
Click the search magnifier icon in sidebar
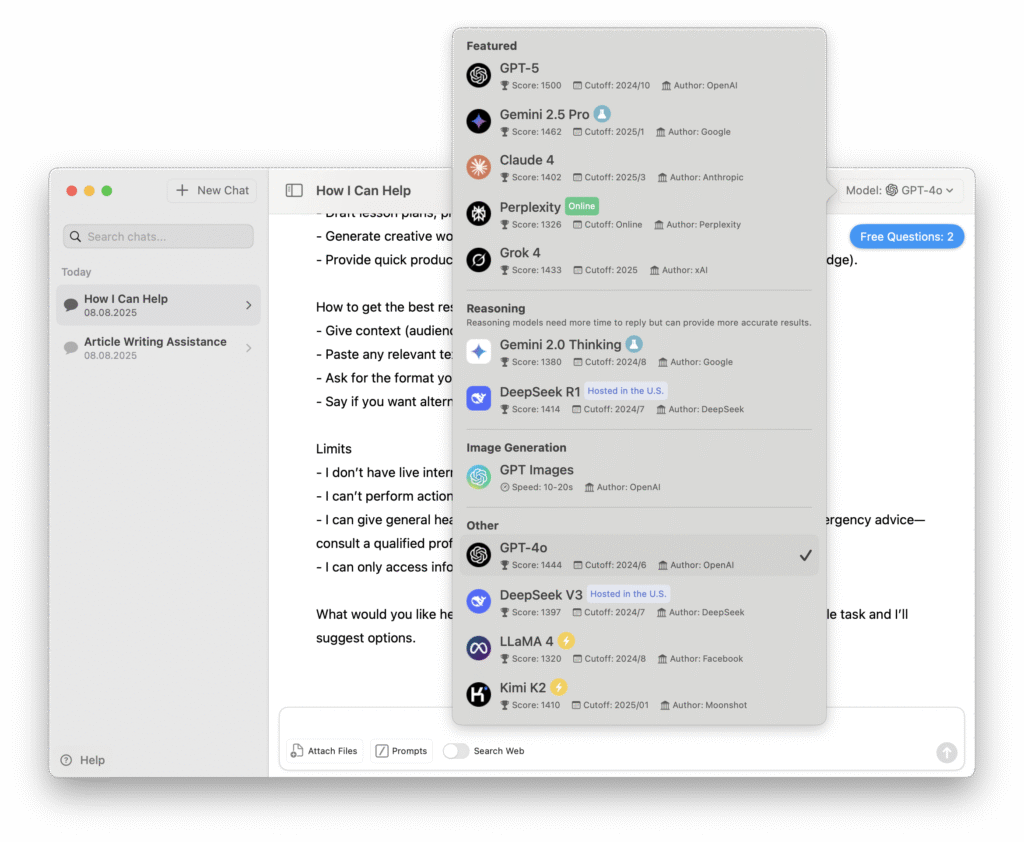[x=75, y=236]
